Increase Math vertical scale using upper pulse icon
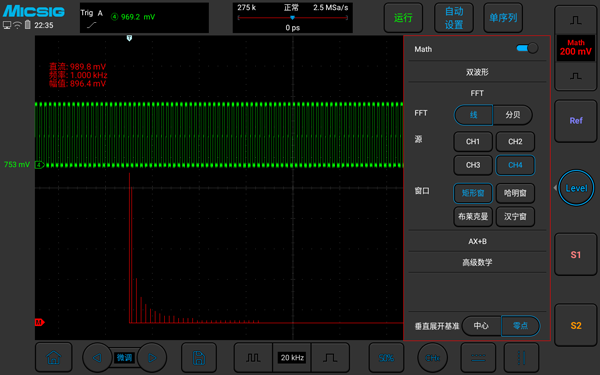This screenshot has height=375, width=600. tap(576, 20)
